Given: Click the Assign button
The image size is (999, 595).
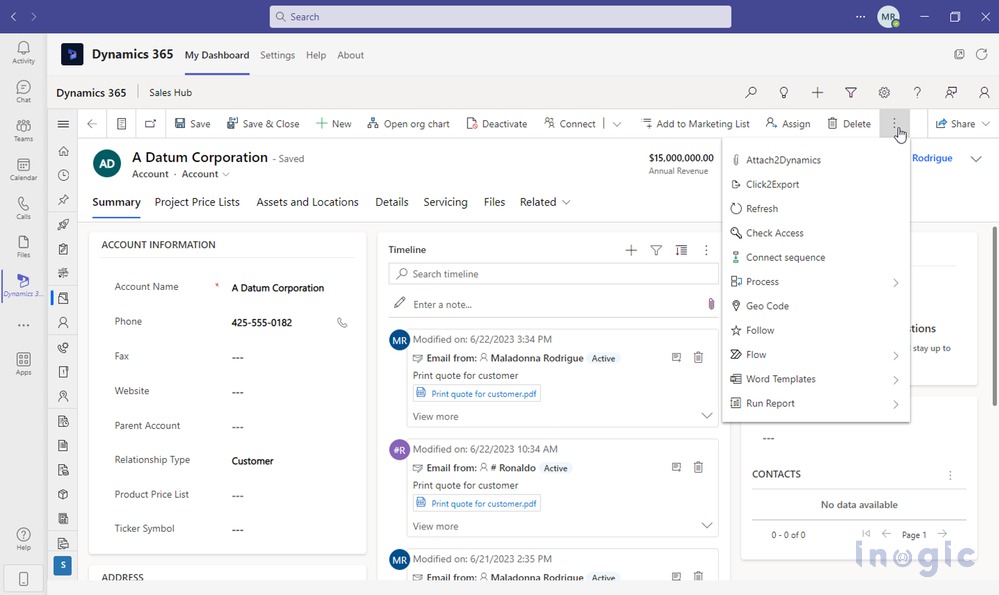Looking at the screenshot, I should click(x=788, y=124).
